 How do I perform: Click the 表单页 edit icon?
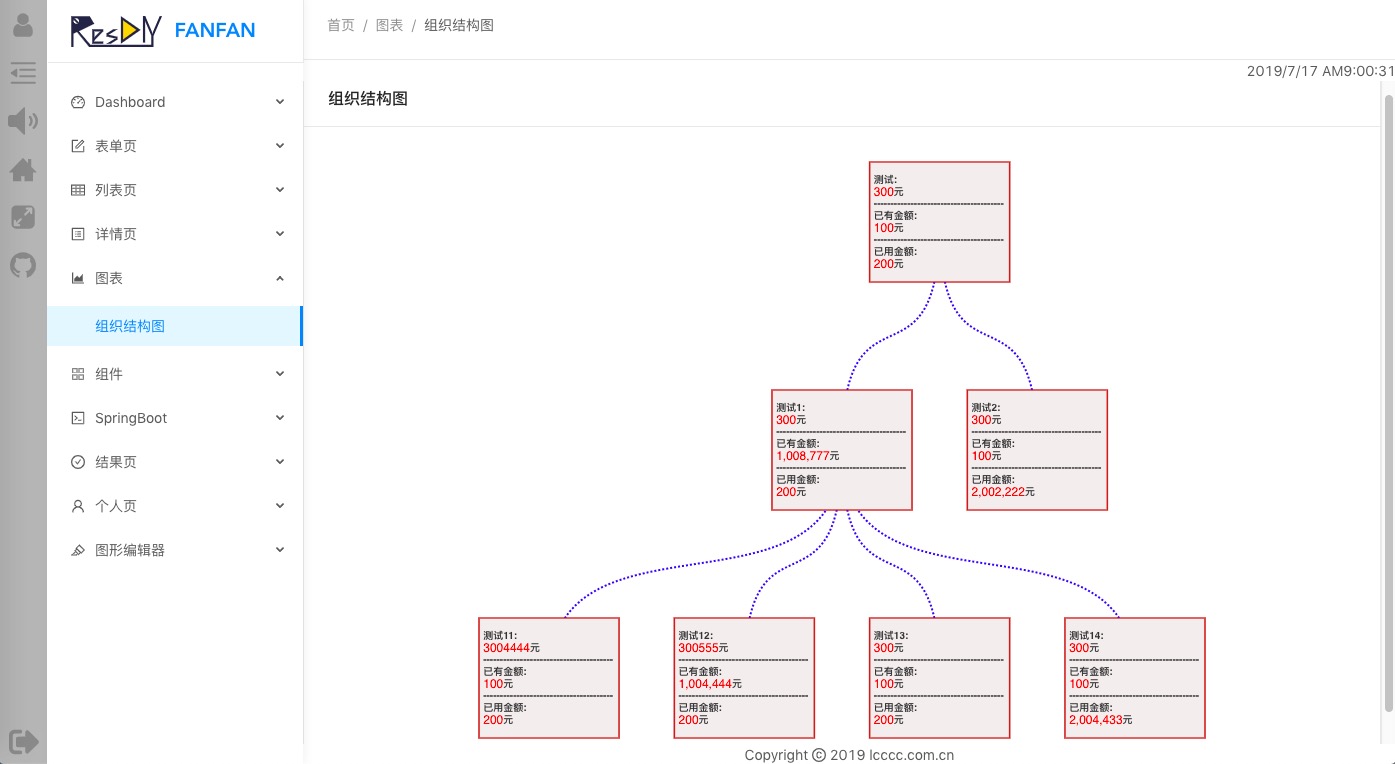[78, 146]
